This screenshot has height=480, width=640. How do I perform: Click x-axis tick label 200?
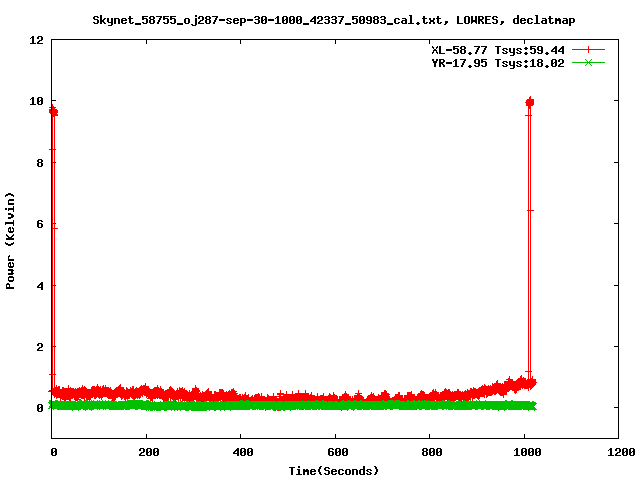[149, 452]
